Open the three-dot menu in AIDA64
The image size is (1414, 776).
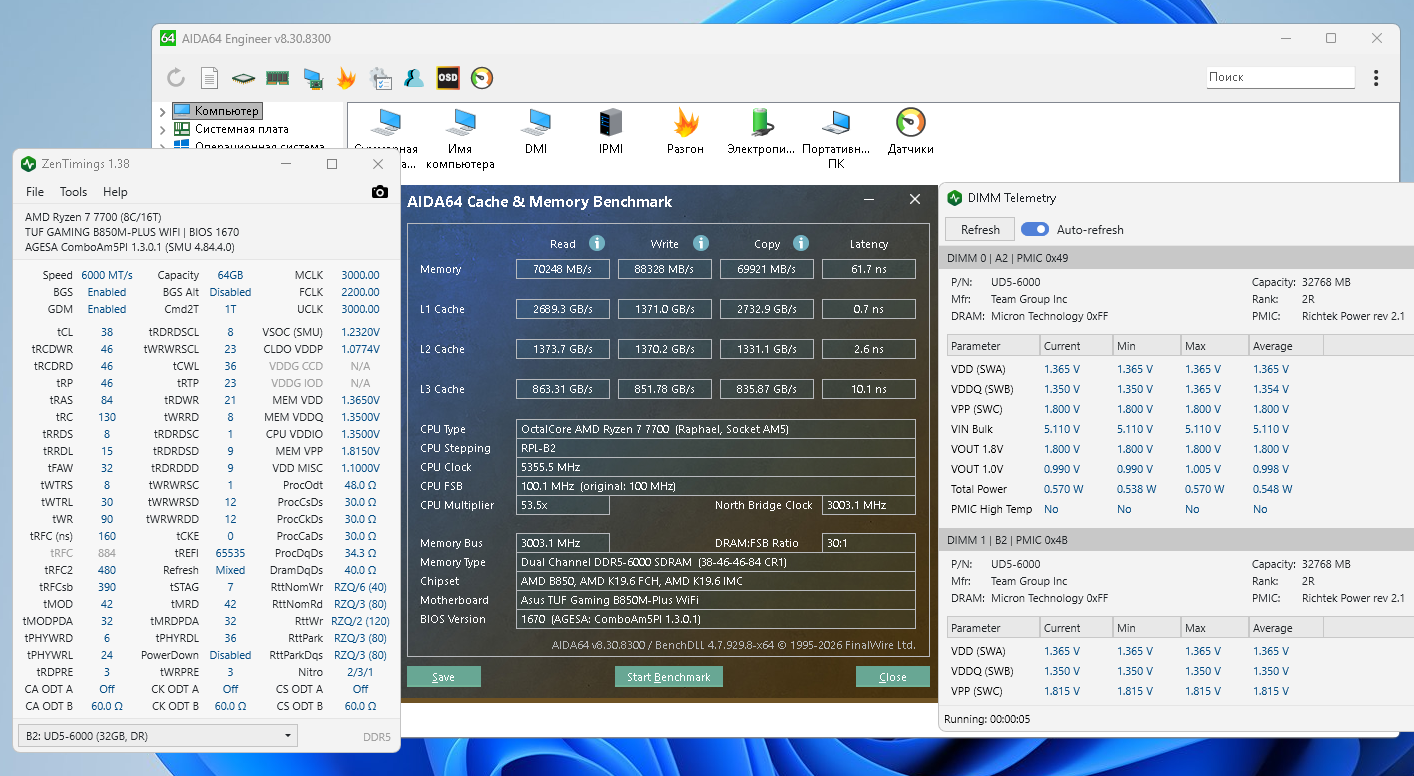[1376, 77]
